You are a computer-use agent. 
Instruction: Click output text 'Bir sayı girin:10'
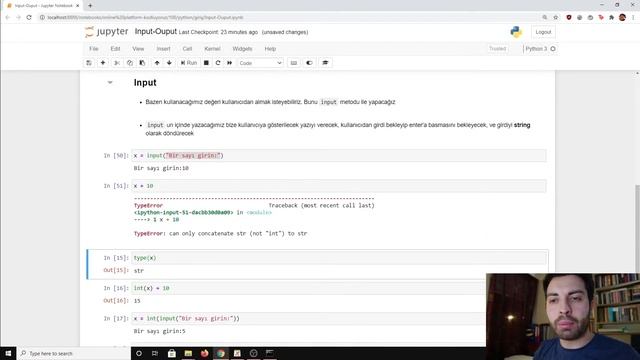point(161,168)
